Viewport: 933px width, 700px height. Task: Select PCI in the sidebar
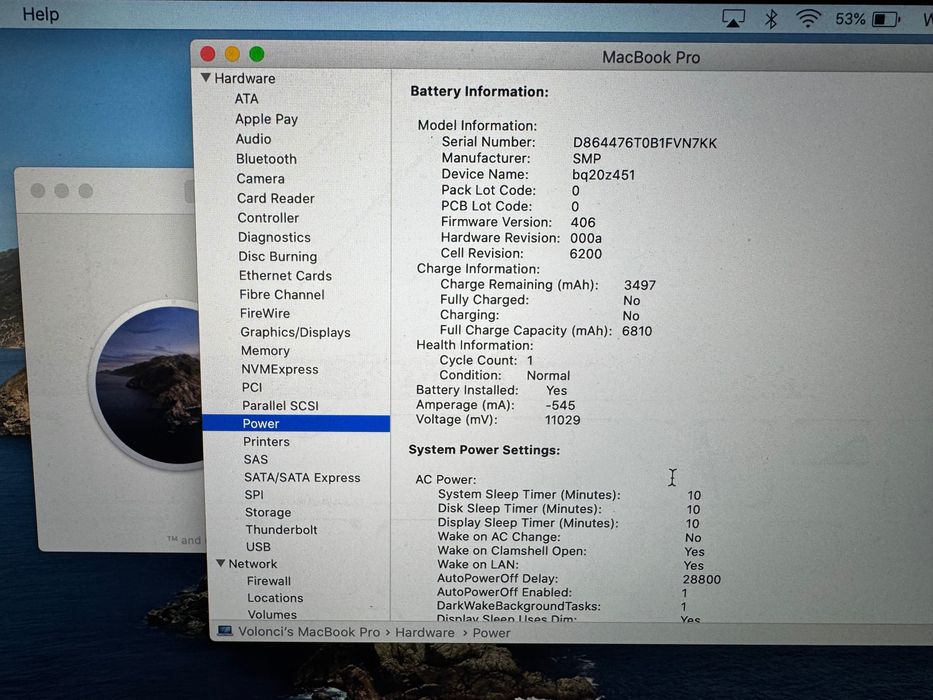click(252, 388)
